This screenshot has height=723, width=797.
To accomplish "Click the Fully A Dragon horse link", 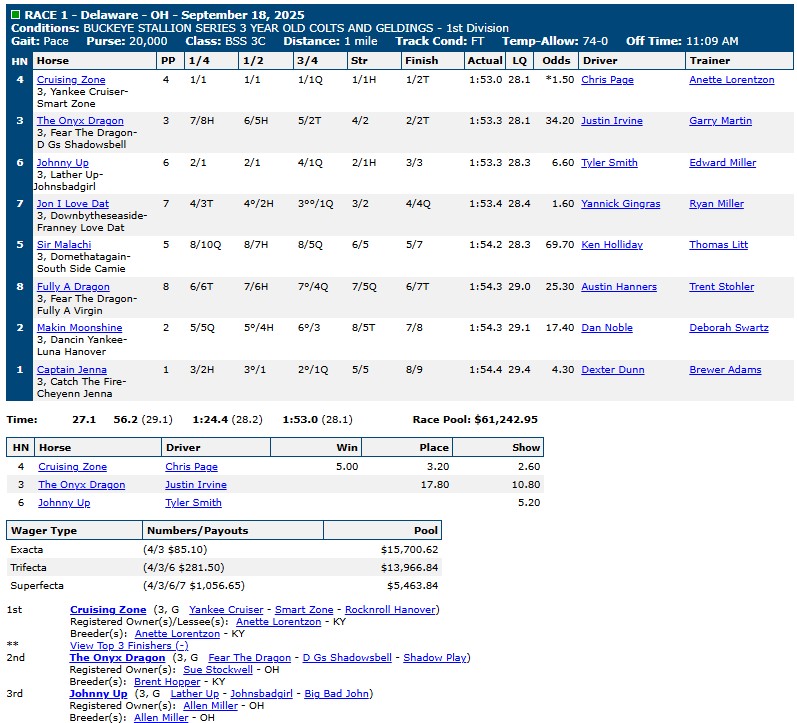I will tap(75, 287).
